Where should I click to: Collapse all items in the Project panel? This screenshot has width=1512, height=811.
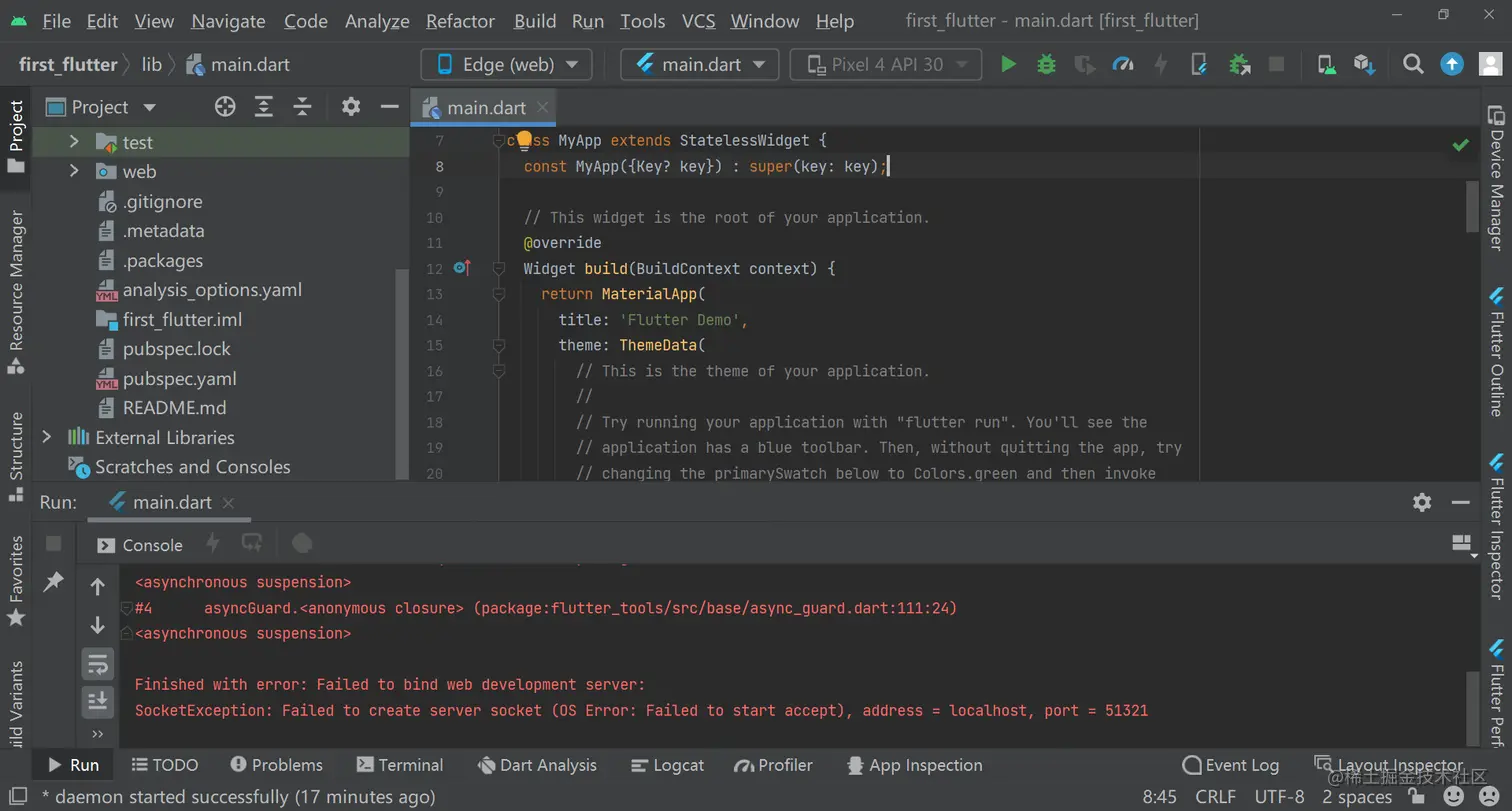coord(302,107)
